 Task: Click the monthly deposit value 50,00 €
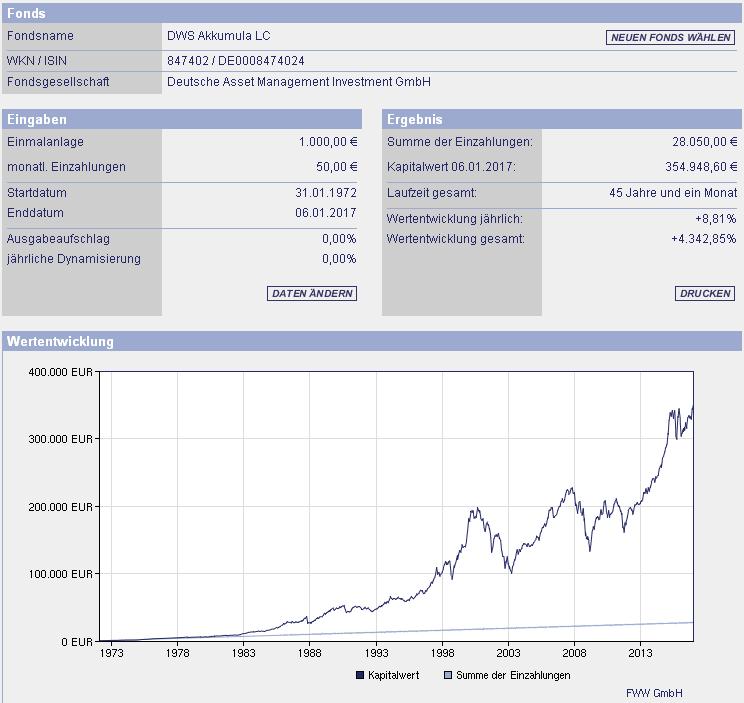pos(337,167)
